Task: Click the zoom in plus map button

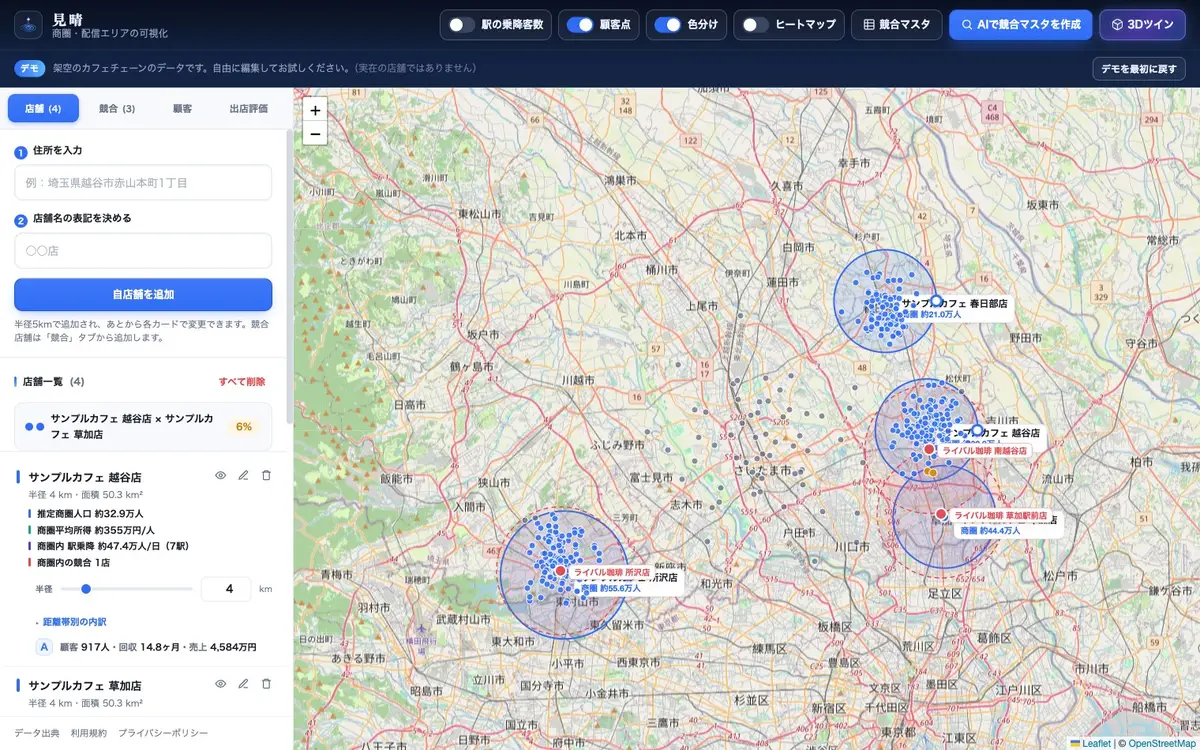Action: pyautogui.click(x=315, y=111)
